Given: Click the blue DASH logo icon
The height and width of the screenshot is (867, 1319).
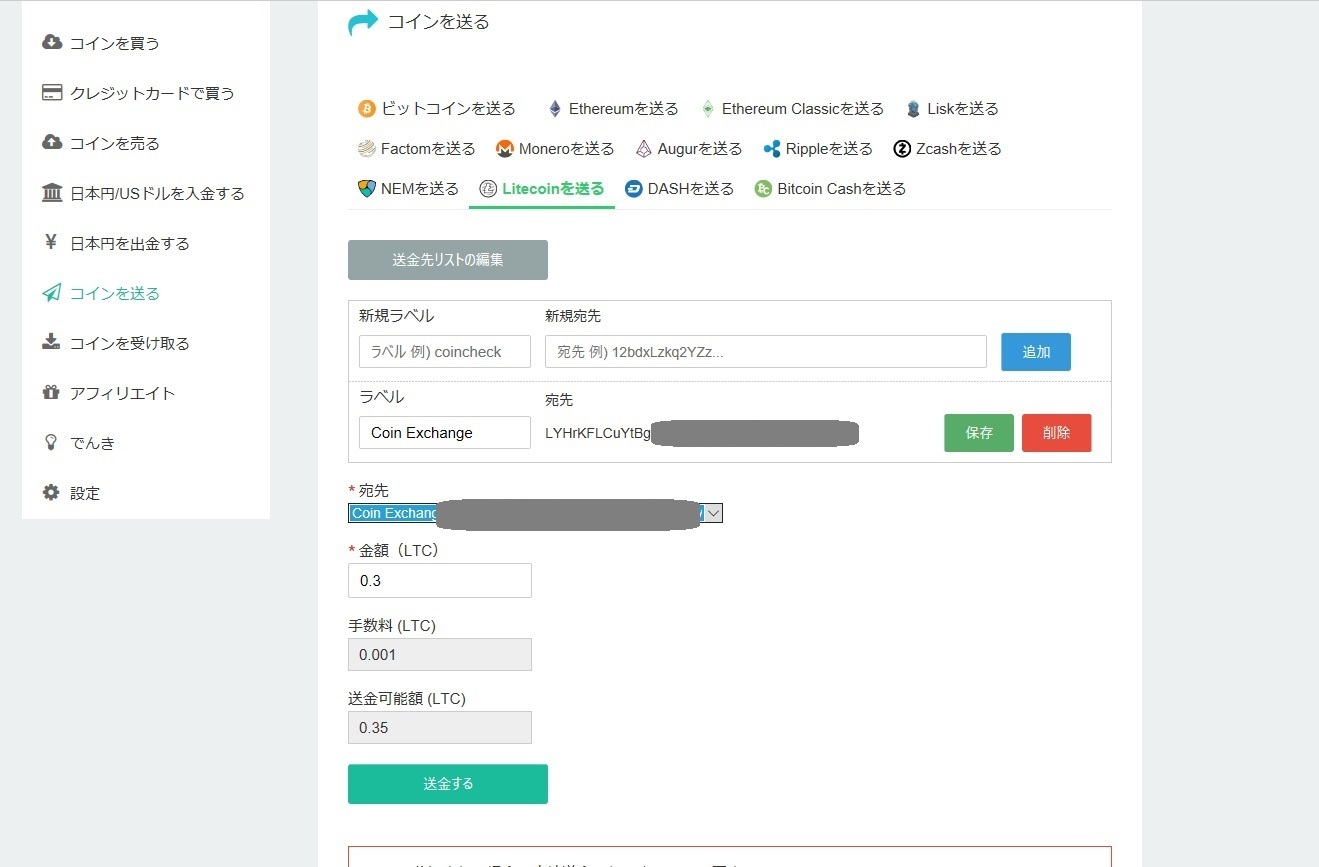Looking at the screenshot, I should pos(633,188).
